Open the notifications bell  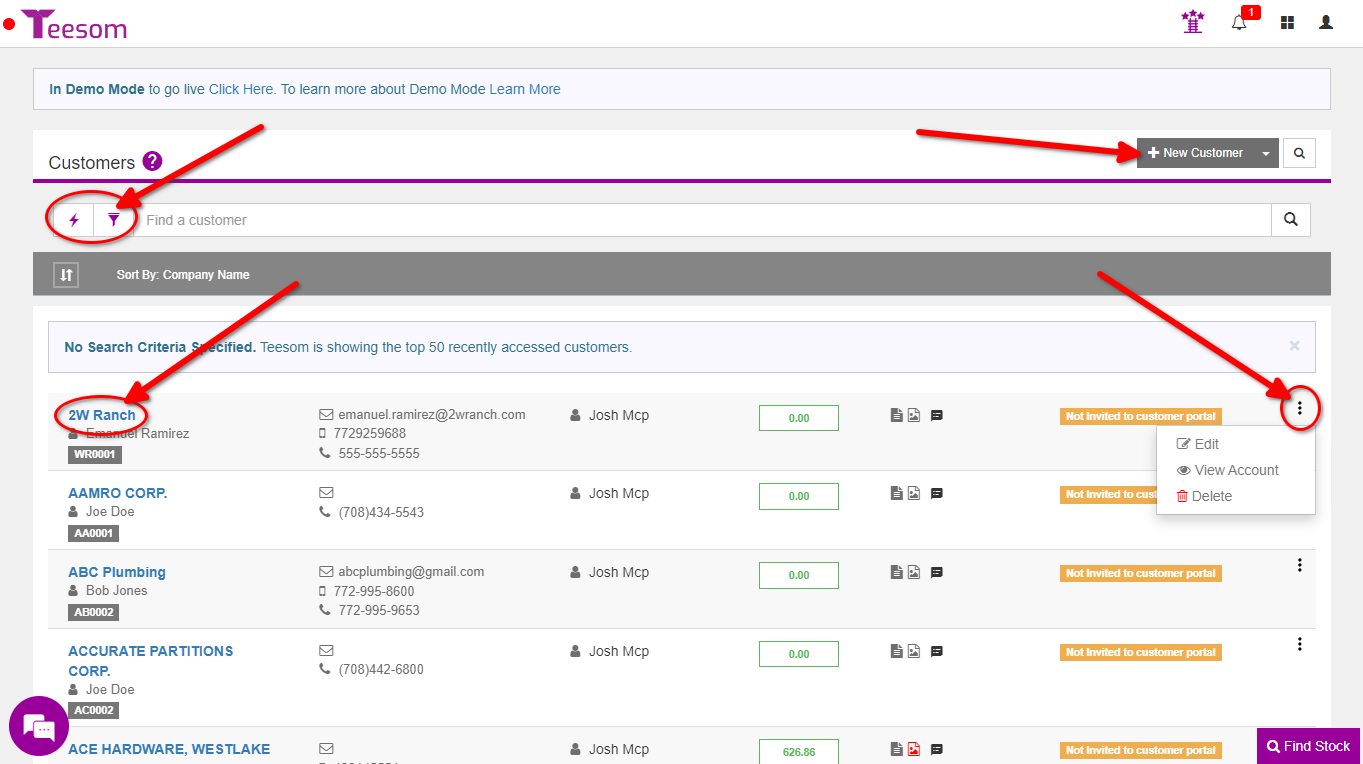tap(1240, 22)
